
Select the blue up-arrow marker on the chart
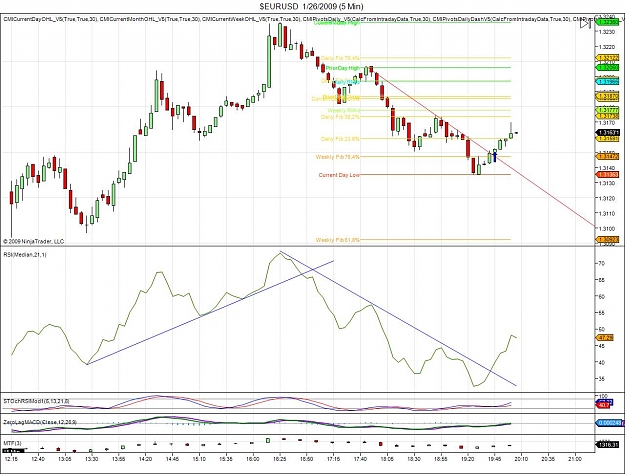click(495, 156)
